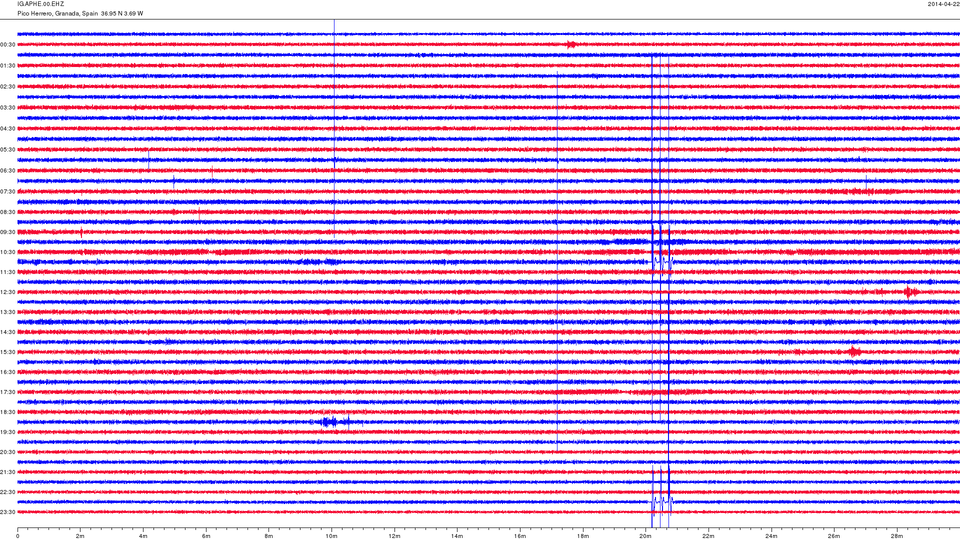Select the 10:30 time label

tap(8, 252)
